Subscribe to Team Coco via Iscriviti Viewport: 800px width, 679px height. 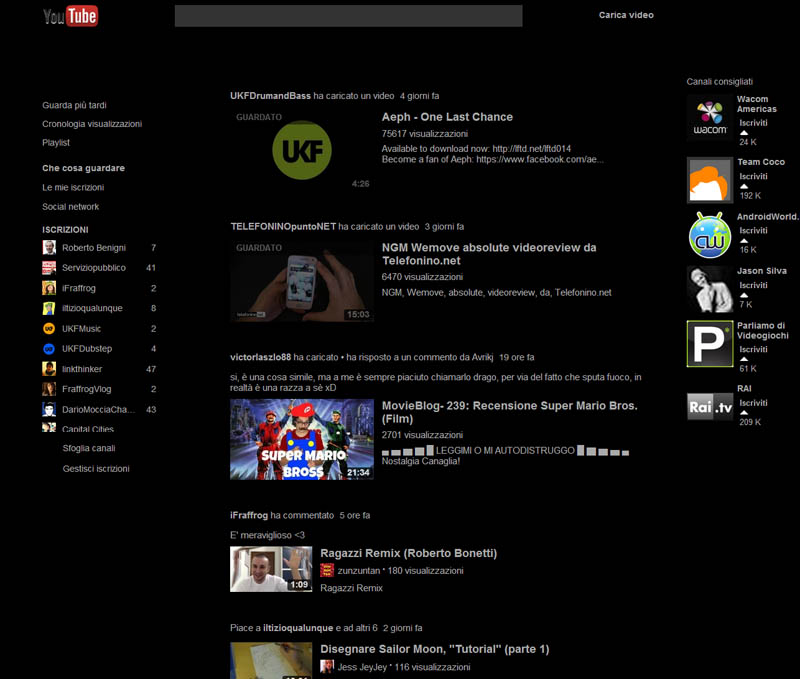pos(753,177)
